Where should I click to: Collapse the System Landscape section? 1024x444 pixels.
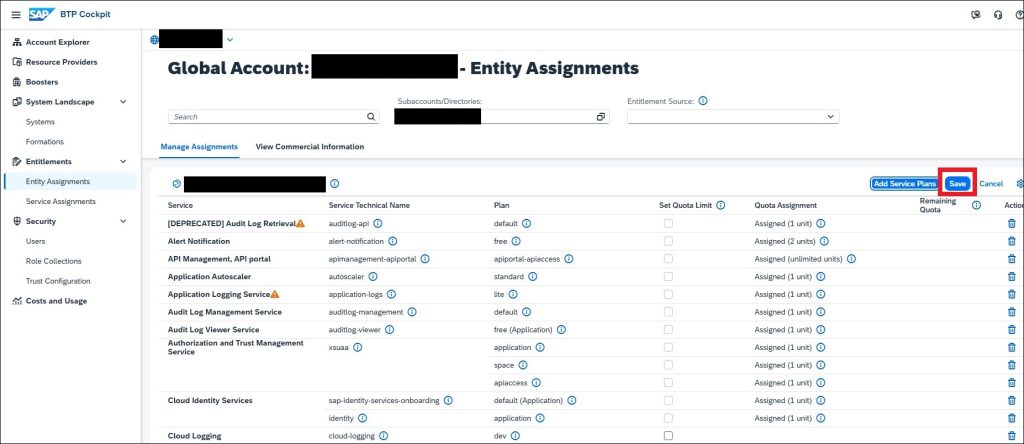[x=123, y=102]
